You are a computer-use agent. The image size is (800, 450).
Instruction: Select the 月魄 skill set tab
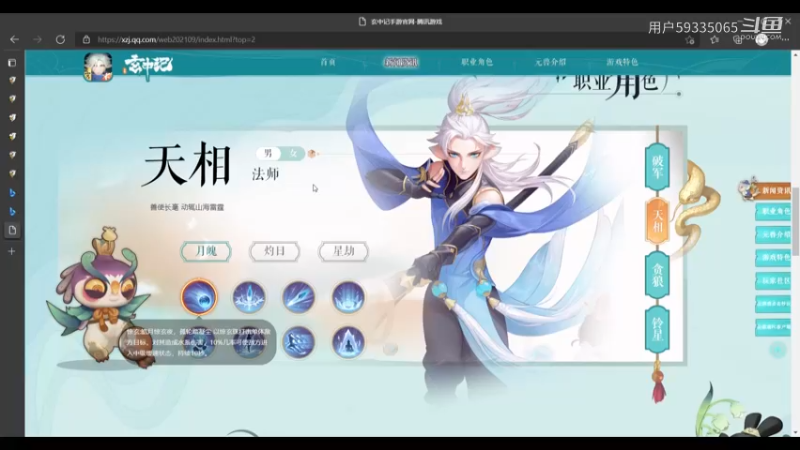click(206, 251)
